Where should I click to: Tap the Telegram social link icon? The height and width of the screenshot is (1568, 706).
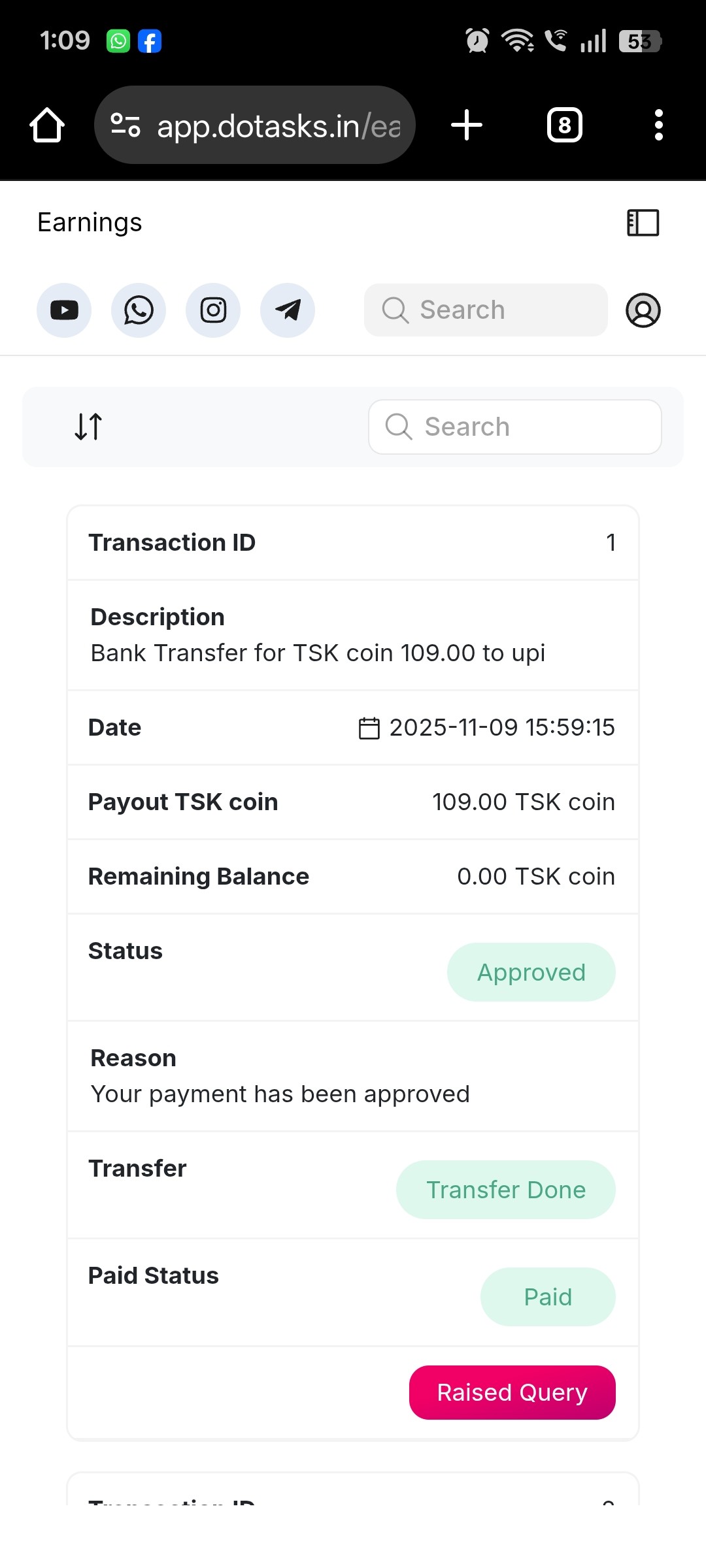[288, 310]
